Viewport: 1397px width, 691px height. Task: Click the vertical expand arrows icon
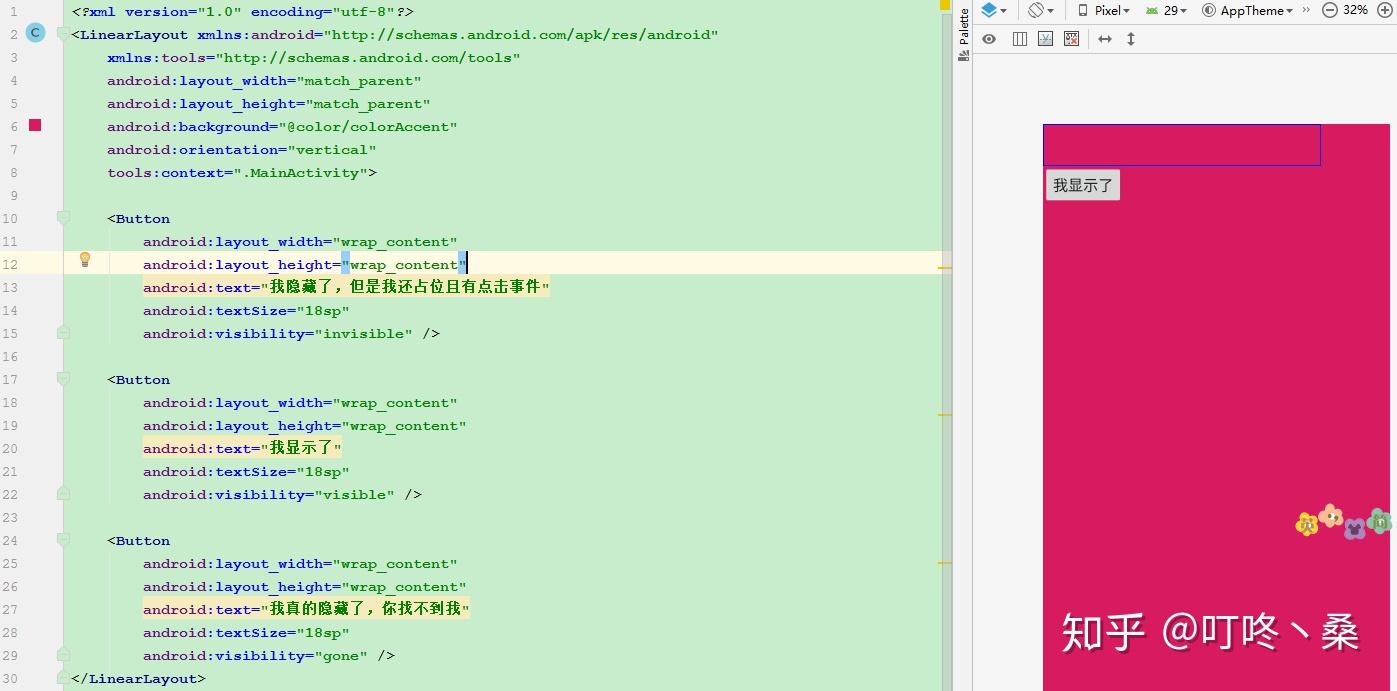(1131, 39)
